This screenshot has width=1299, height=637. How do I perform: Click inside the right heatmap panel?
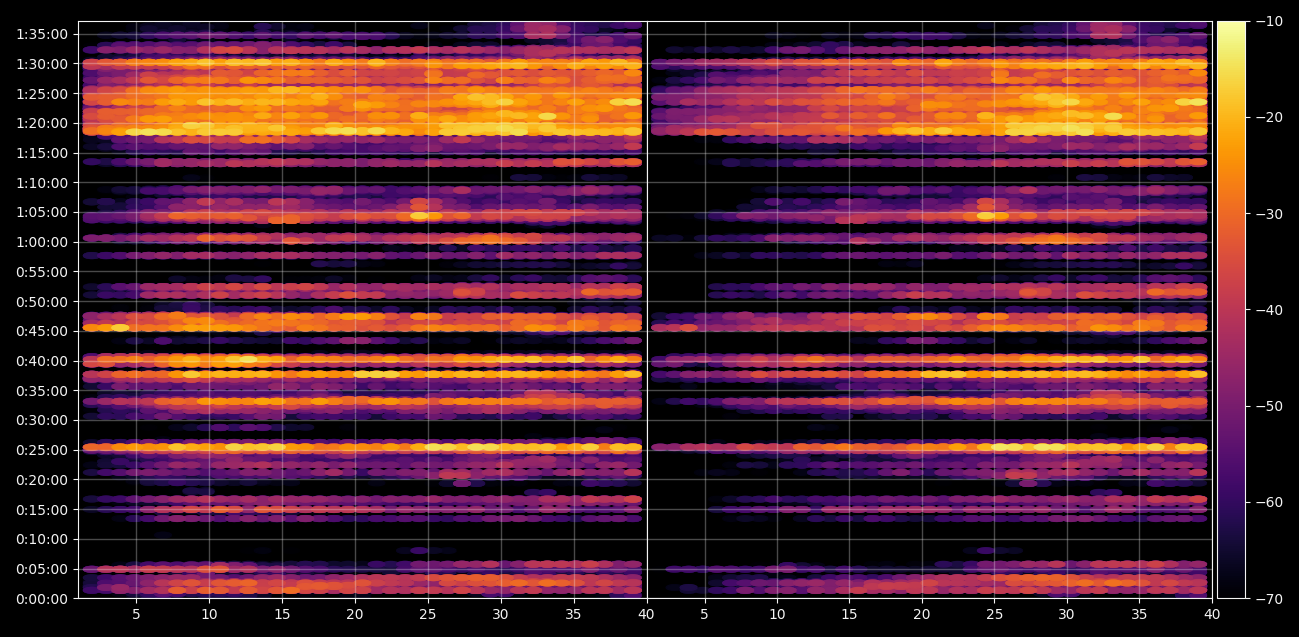click(x=929, y=310)
